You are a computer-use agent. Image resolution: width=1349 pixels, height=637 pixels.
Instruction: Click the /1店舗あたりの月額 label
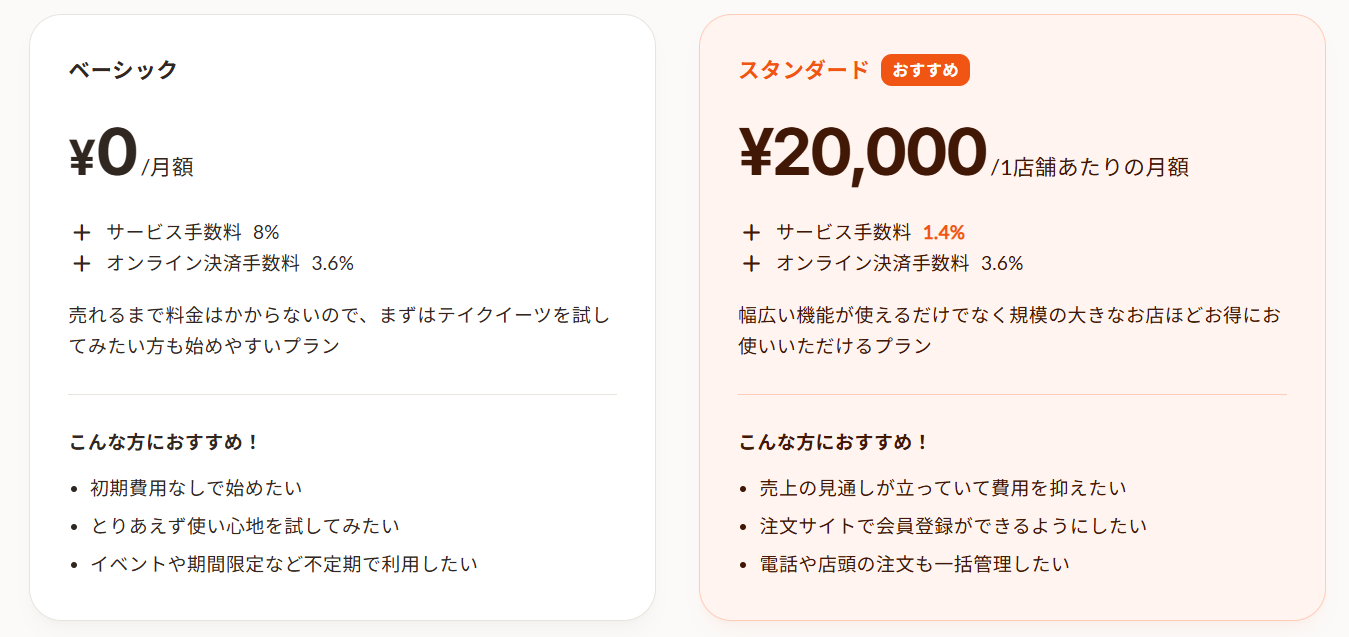(1090, 167)
